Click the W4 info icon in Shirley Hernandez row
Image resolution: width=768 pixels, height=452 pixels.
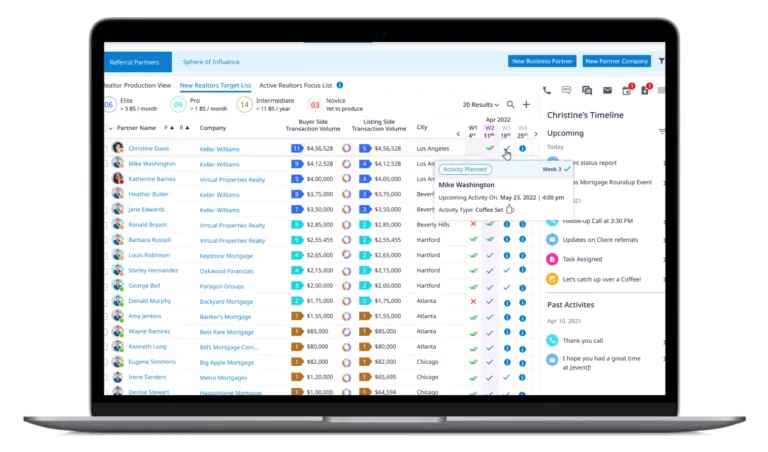(523, 270)
